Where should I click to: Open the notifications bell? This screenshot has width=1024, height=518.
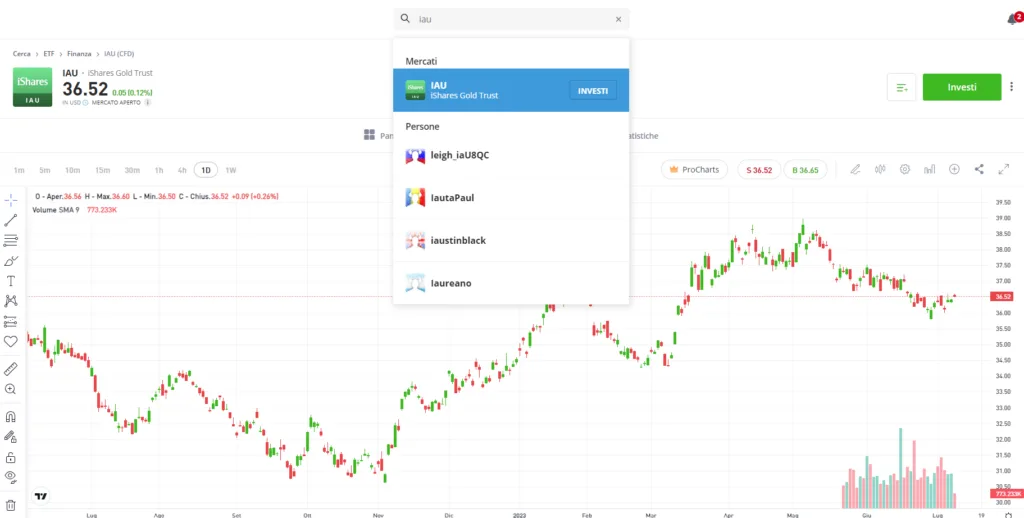point(1013,19)
